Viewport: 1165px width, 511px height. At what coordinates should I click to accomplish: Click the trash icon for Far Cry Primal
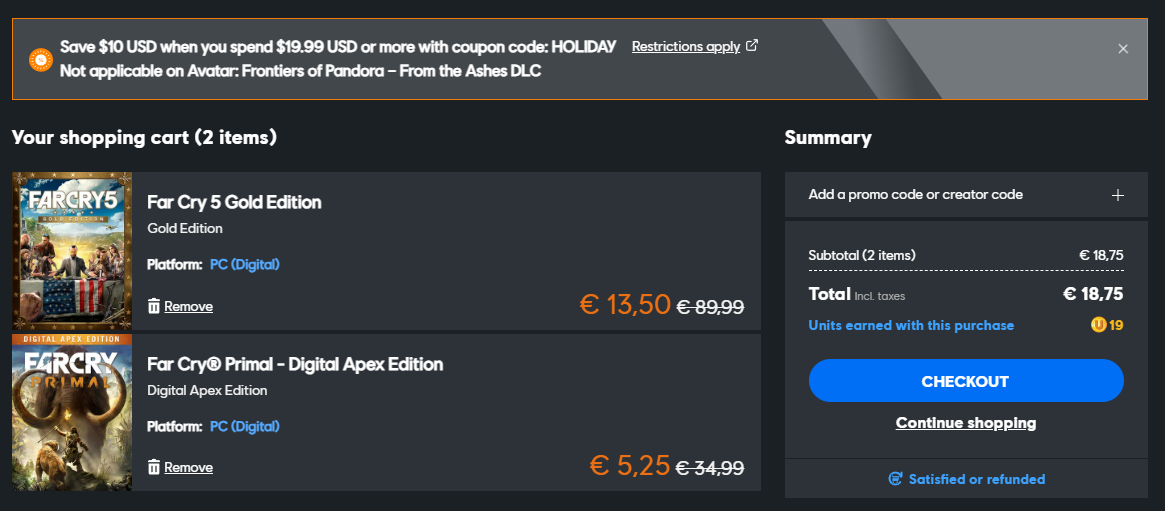click(x=154, y=467)
